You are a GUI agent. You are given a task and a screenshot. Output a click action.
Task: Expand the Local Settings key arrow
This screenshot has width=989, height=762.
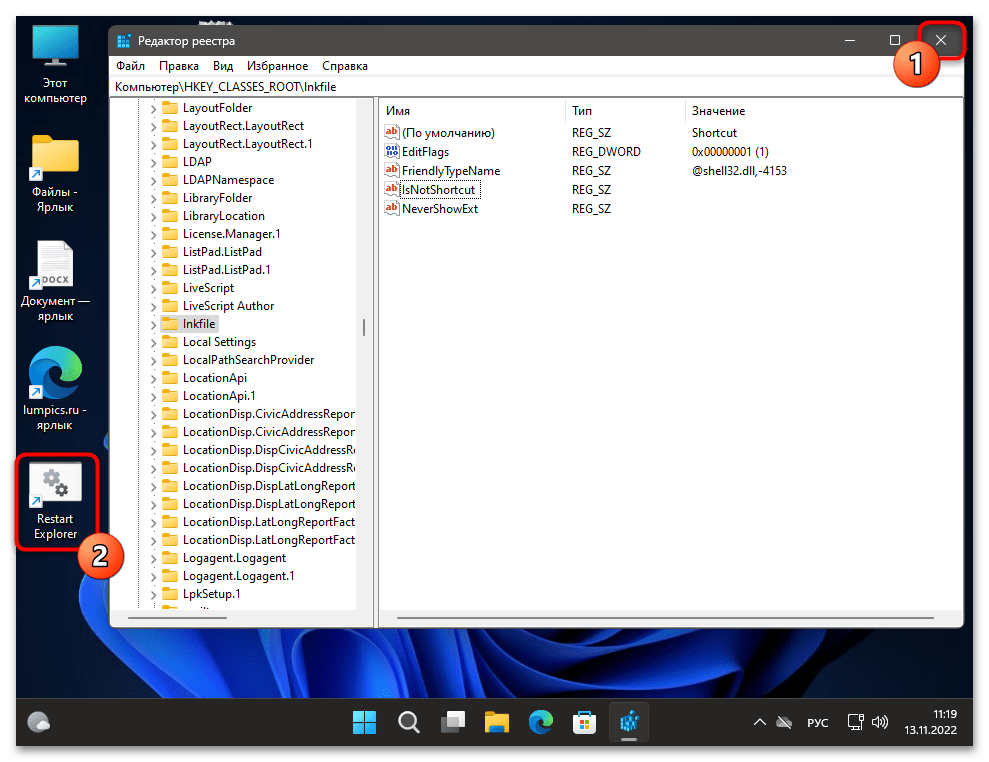coord(154,342)
